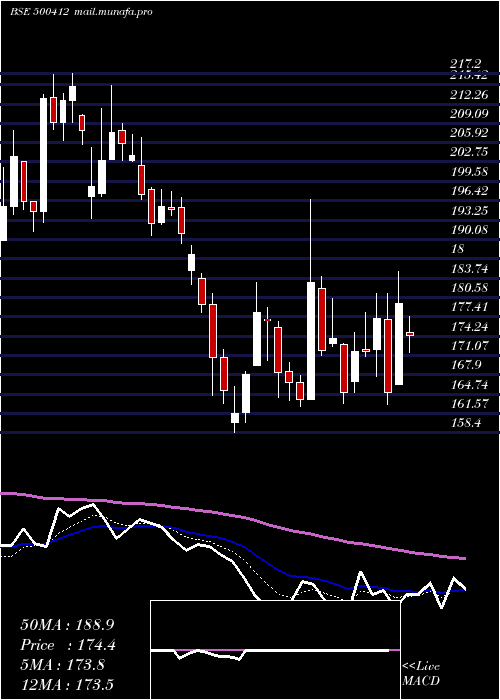
Task: Select the 199.58 price axis label
Action: pyautogui.click(x=469, y=171)
